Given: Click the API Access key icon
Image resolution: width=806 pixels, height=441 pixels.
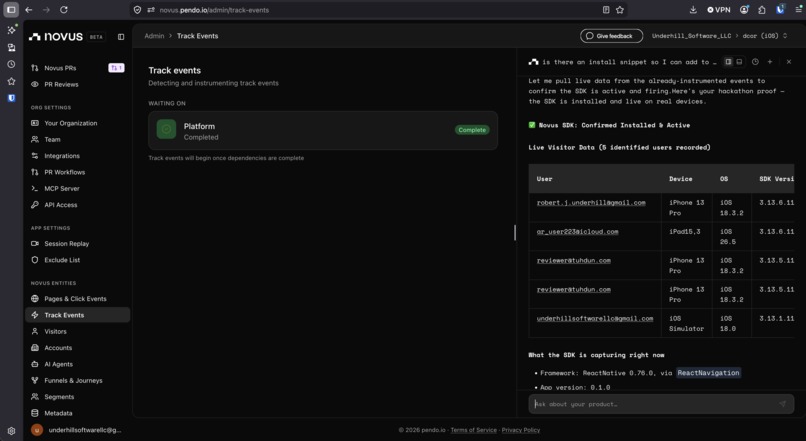Looking at the screenshot, I should coord(35,205).
